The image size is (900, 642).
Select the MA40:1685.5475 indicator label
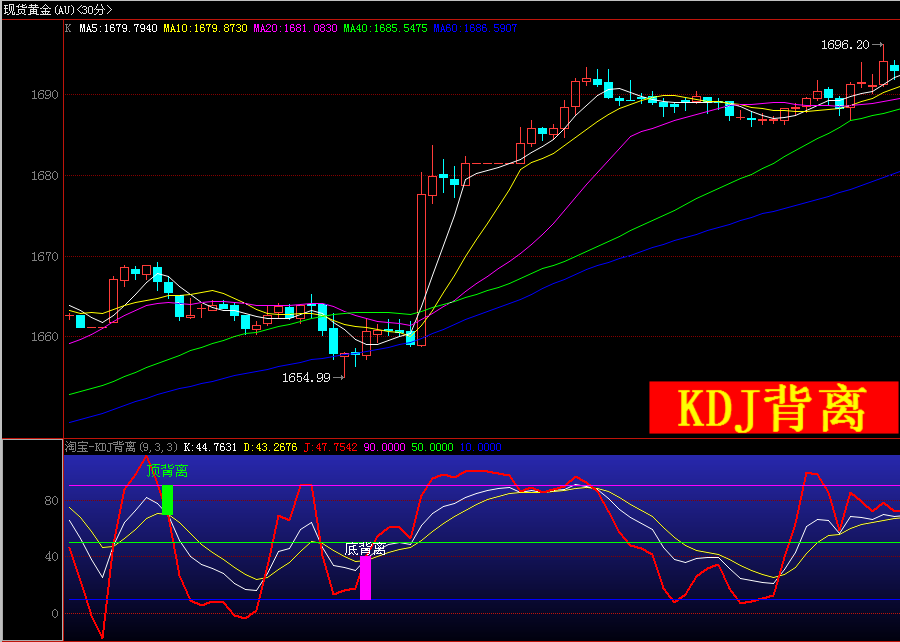pyautogui.click(x=385, y=28)
